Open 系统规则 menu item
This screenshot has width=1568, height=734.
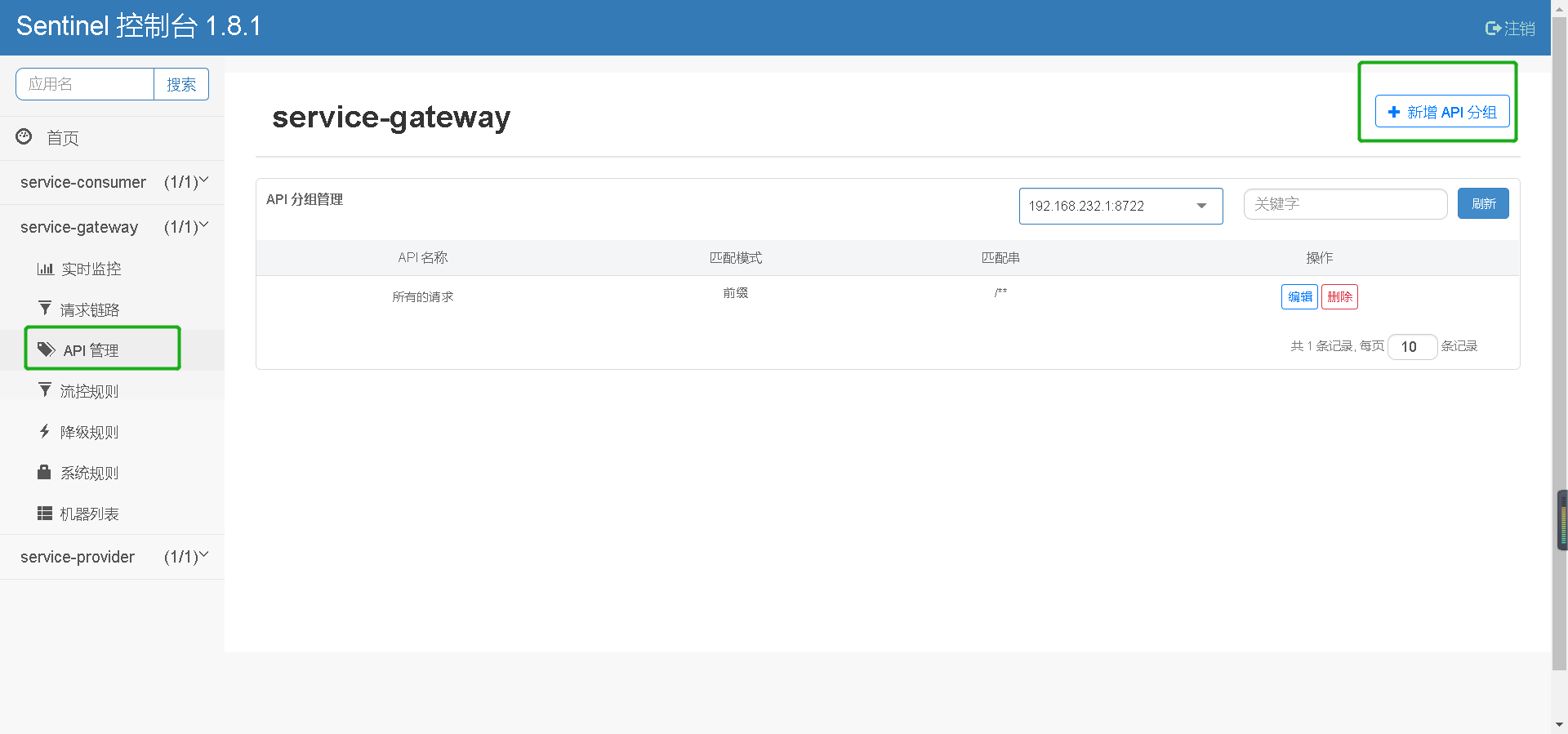[112, 473]
